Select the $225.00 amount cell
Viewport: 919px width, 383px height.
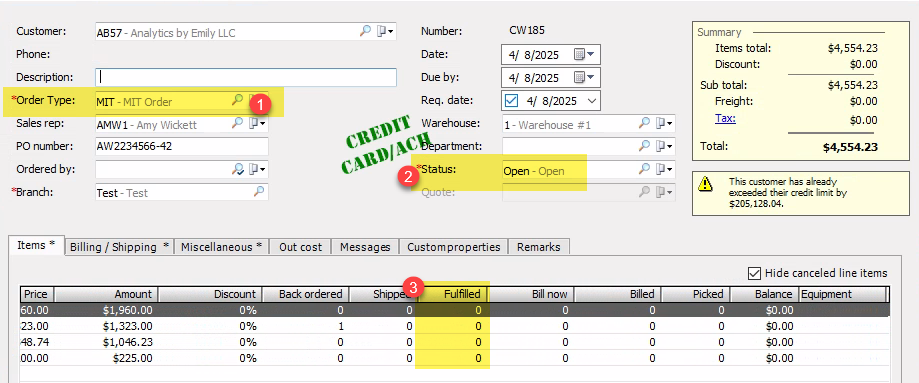(x=107, y=358)
